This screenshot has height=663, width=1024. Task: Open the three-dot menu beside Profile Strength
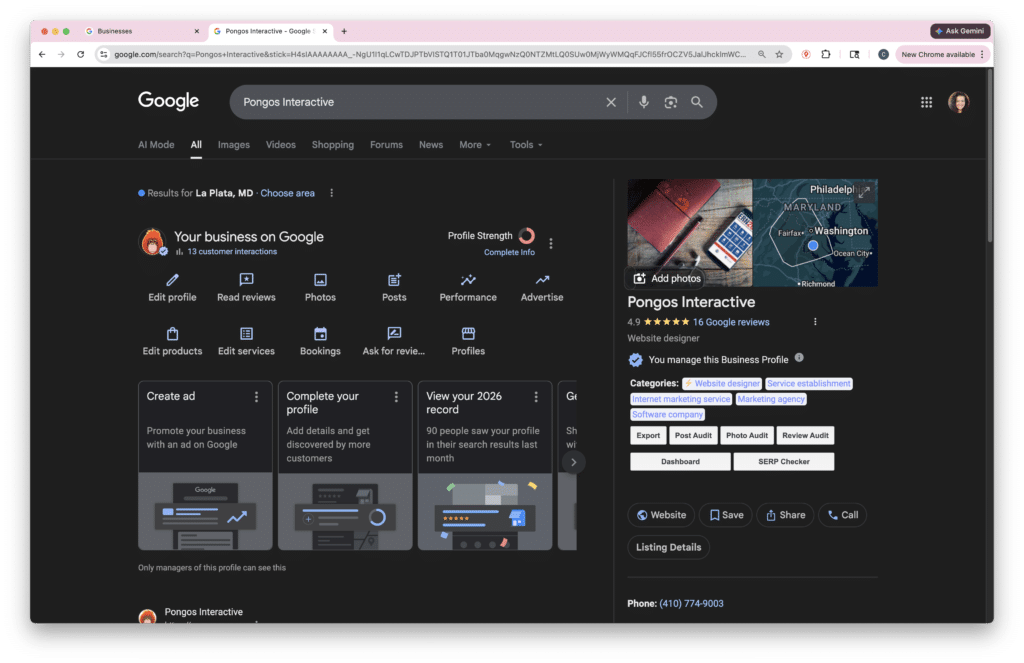click(550, 242)
